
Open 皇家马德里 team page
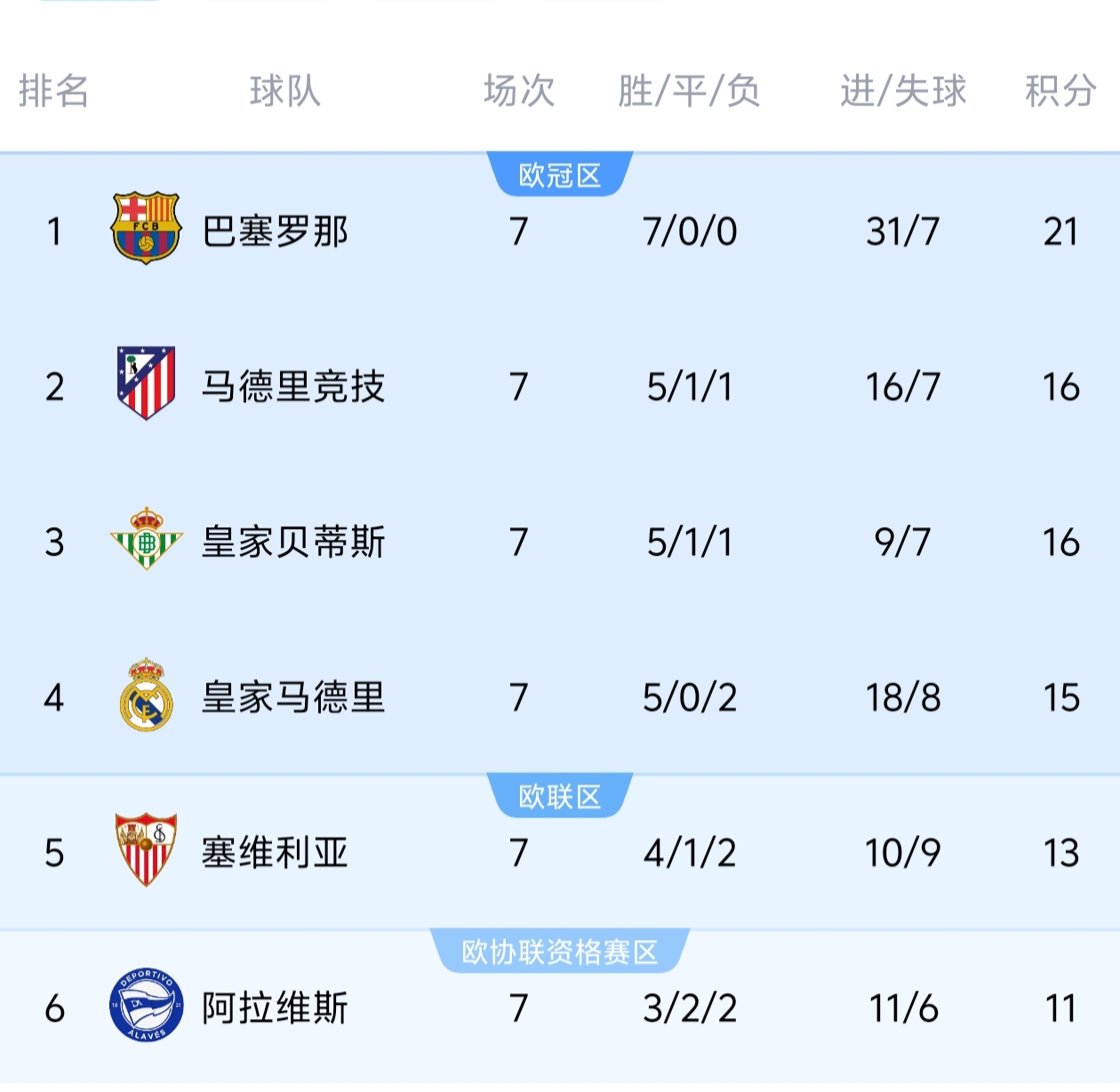pos(293,698)
